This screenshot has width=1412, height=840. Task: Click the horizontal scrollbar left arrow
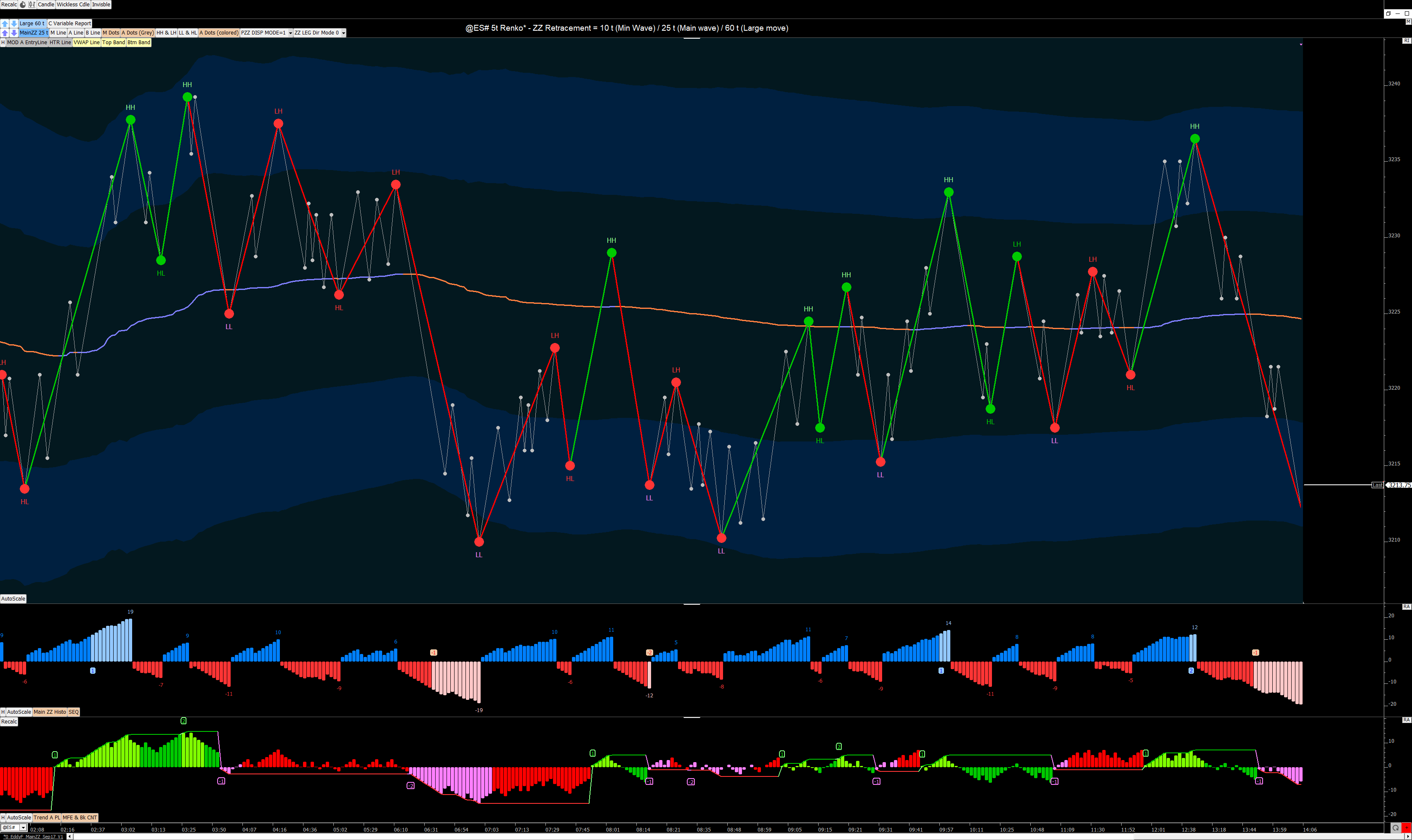(x=69, y=837)
